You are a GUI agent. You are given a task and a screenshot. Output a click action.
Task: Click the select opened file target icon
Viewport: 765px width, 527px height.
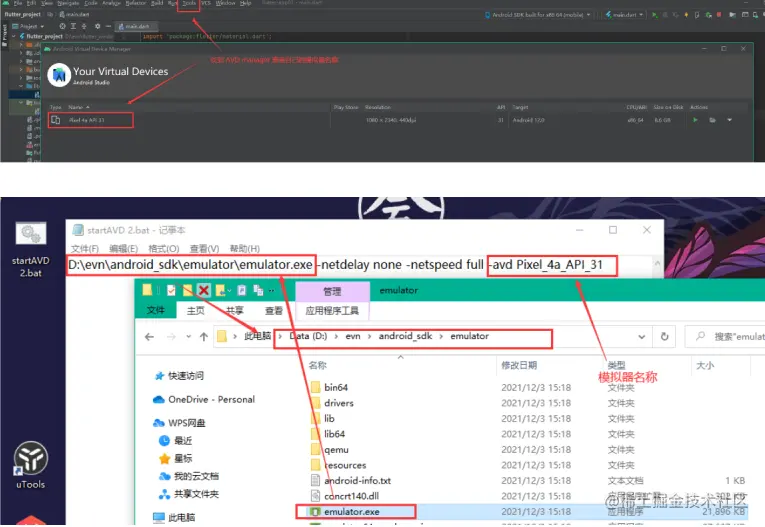pyautogui.click(x=62, y=26)
